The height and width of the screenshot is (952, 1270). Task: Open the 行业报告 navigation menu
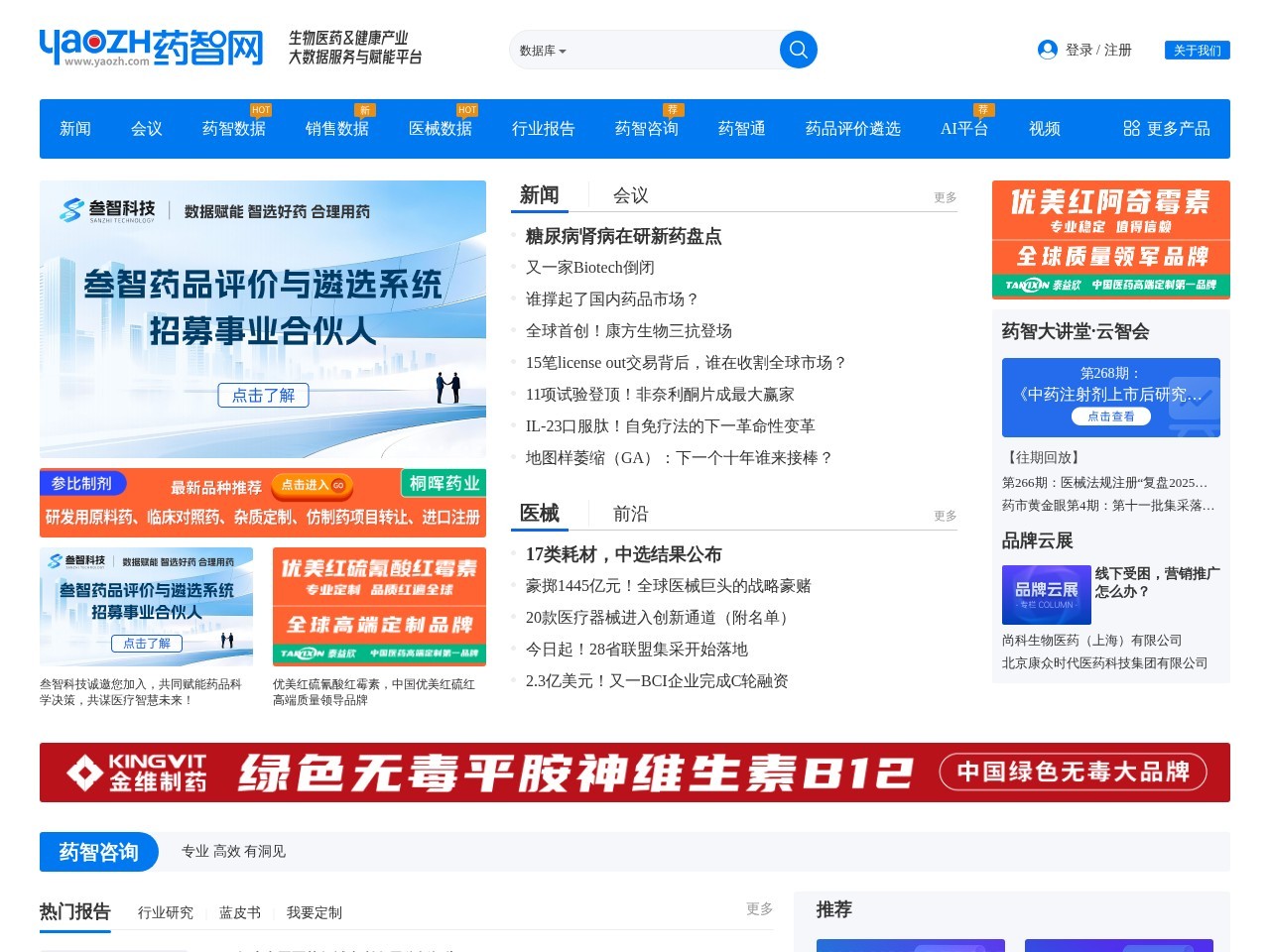coord(543,129)
